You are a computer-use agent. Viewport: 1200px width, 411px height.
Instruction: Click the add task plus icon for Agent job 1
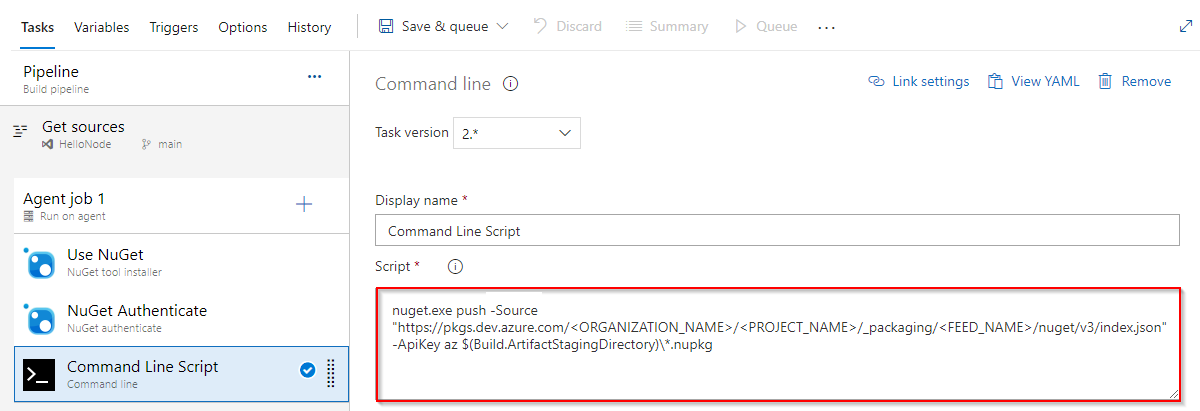[304, 204]
